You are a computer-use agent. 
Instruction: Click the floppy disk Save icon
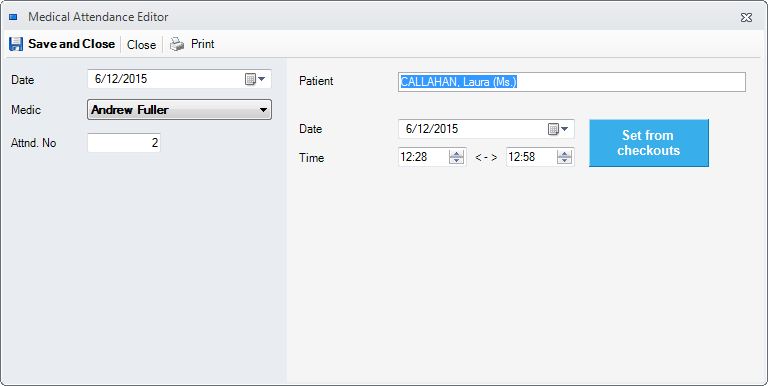(x=16, y=44)
